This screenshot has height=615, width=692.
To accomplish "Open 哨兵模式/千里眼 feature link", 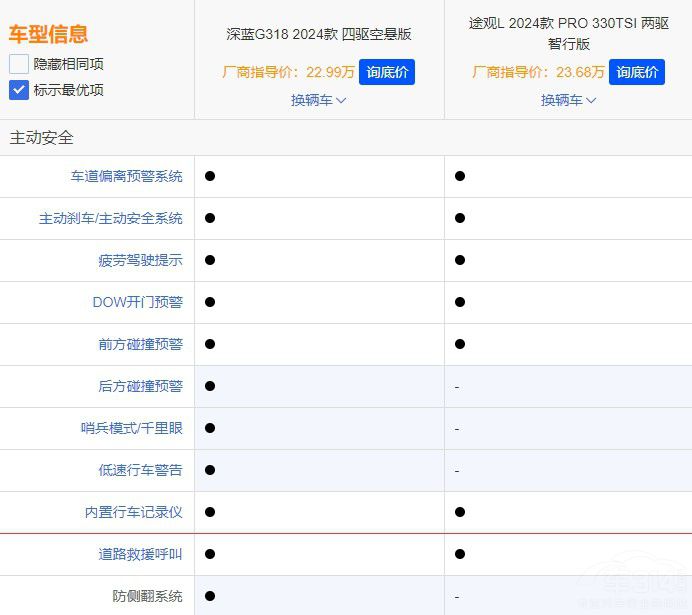I will [x=131, y=428].
